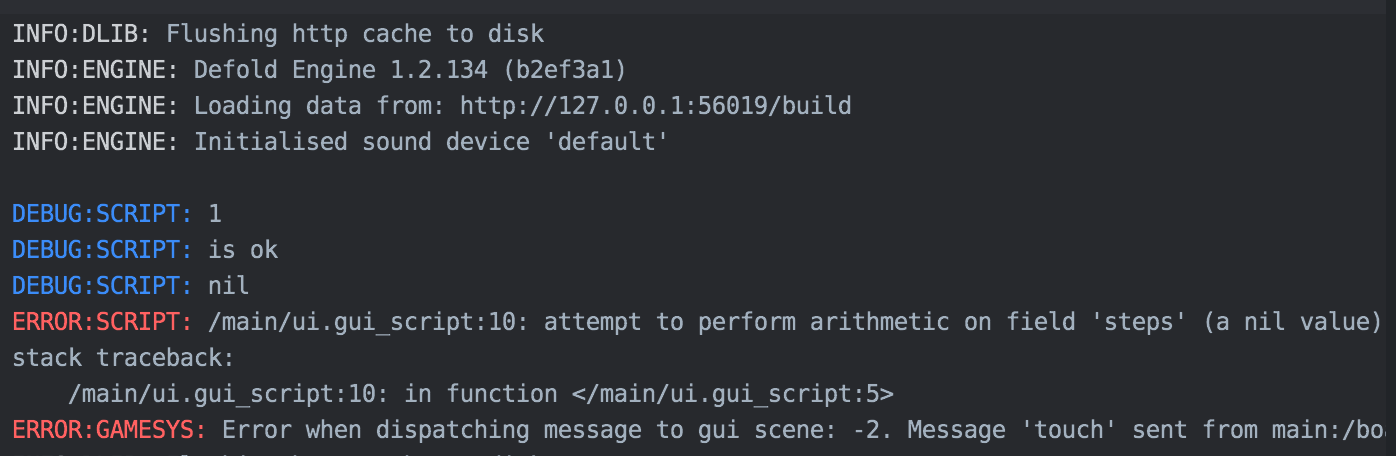Click the 'Initialised sound device' log line
This screenshot has height=456, width=1396.
click(339, 142)
